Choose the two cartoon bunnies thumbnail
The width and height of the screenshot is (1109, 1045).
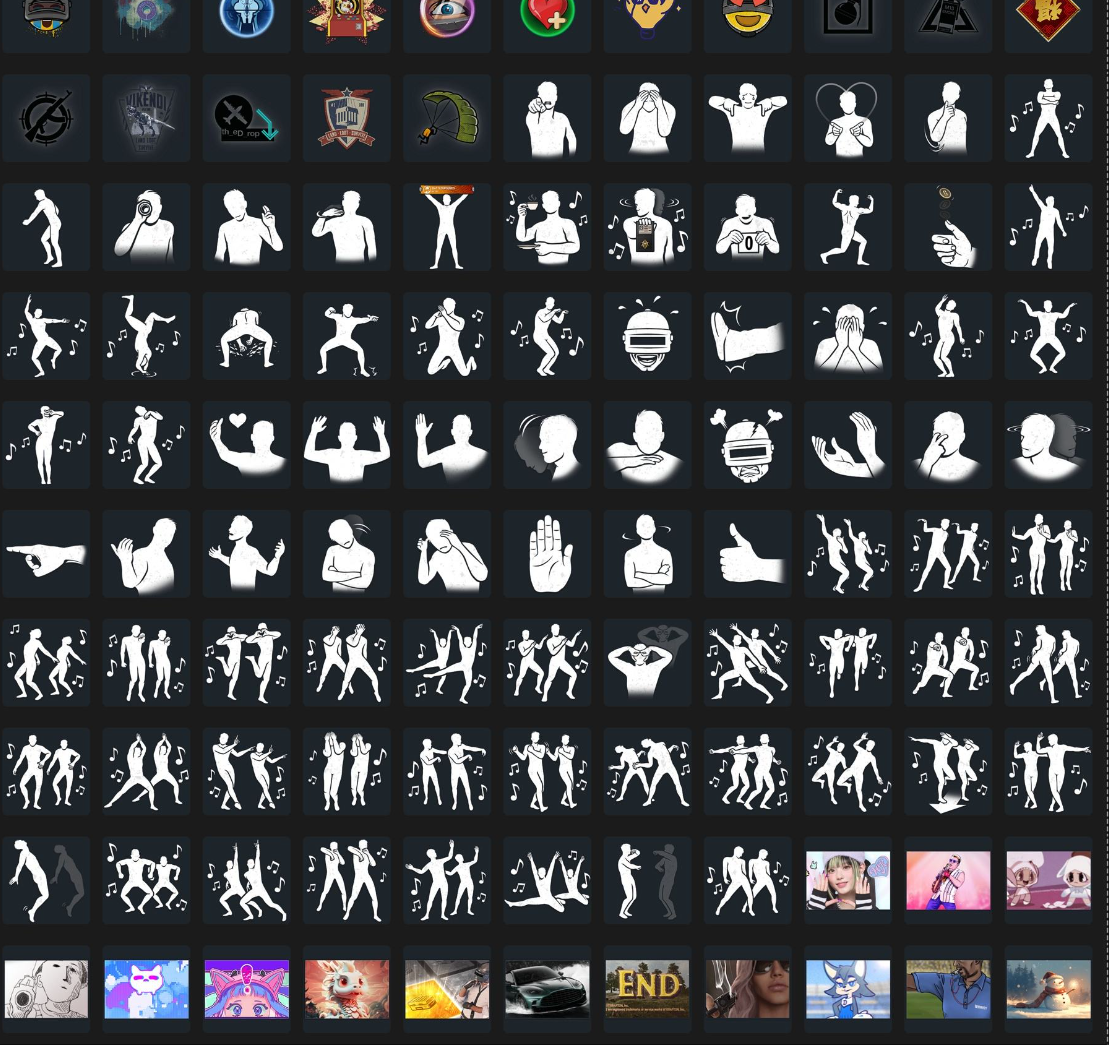[x=1049, y=880]
